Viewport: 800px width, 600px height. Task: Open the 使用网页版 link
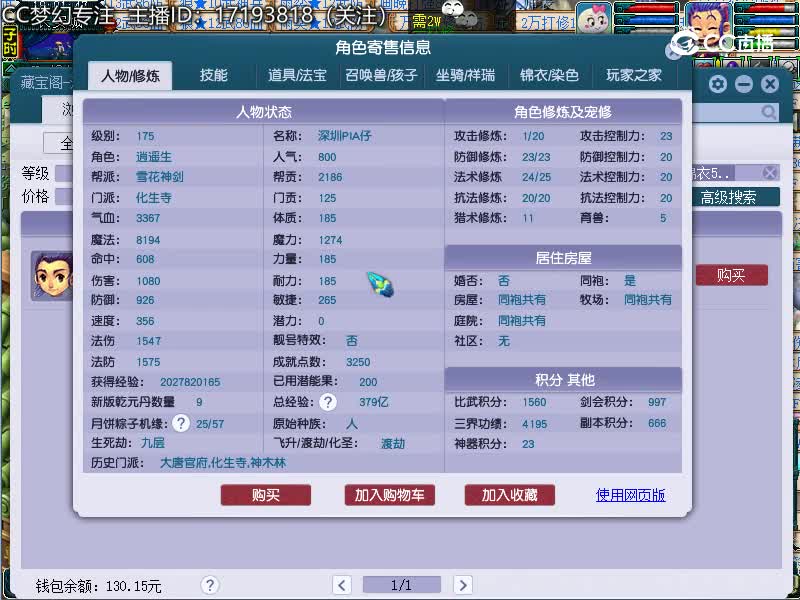pyautogui.click(x=631, y=495)
